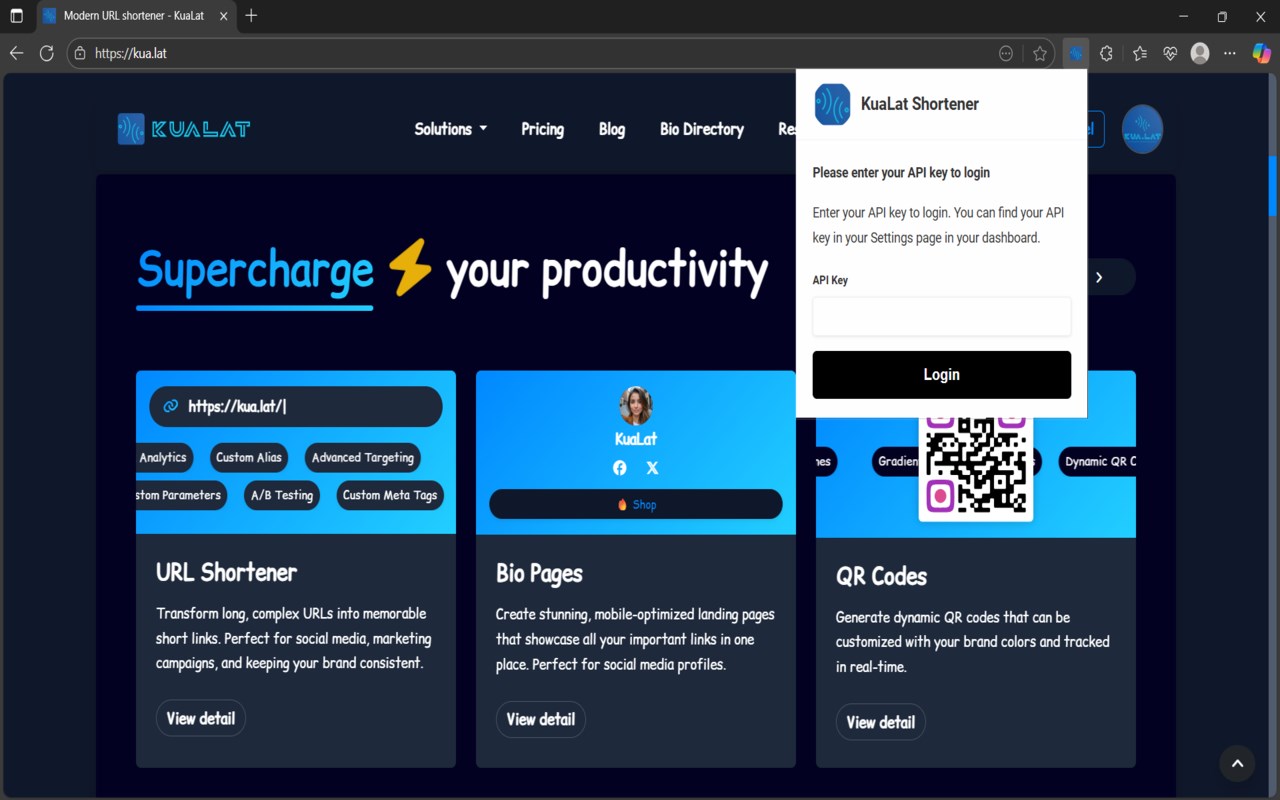Click the Dynamic QR tag
The width and height of the screenshot is (1280, 800).
[1098, 461]
